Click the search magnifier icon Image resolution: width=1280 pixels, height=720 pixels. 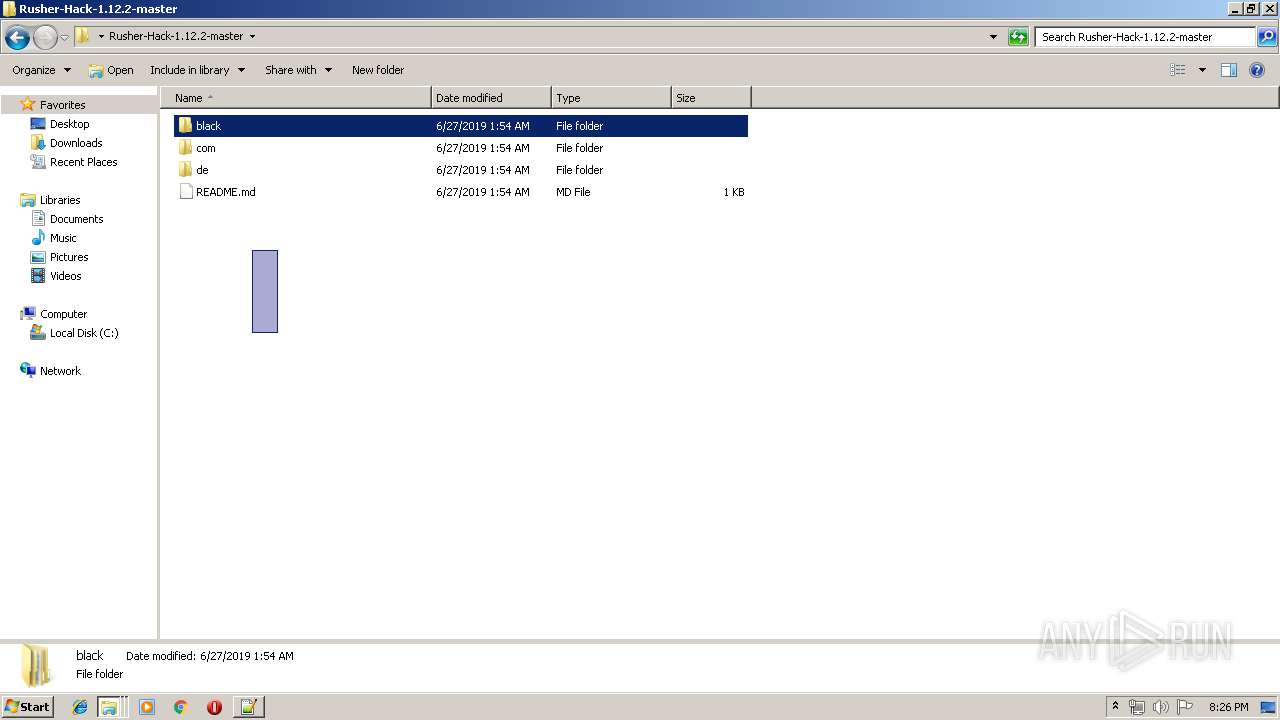click(1266, 37)
